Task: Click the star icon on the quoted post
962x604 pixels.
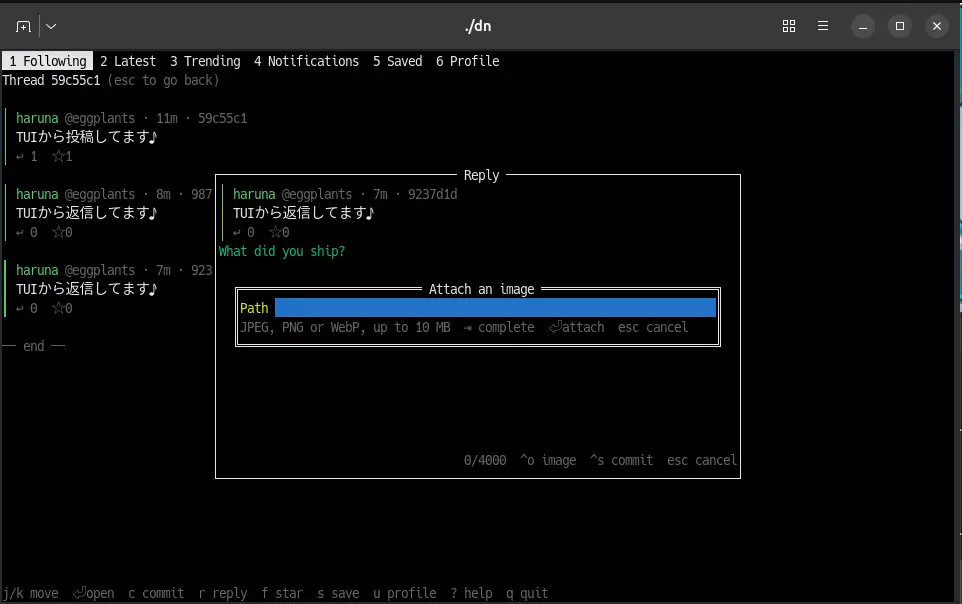Action: click(275, 233)
